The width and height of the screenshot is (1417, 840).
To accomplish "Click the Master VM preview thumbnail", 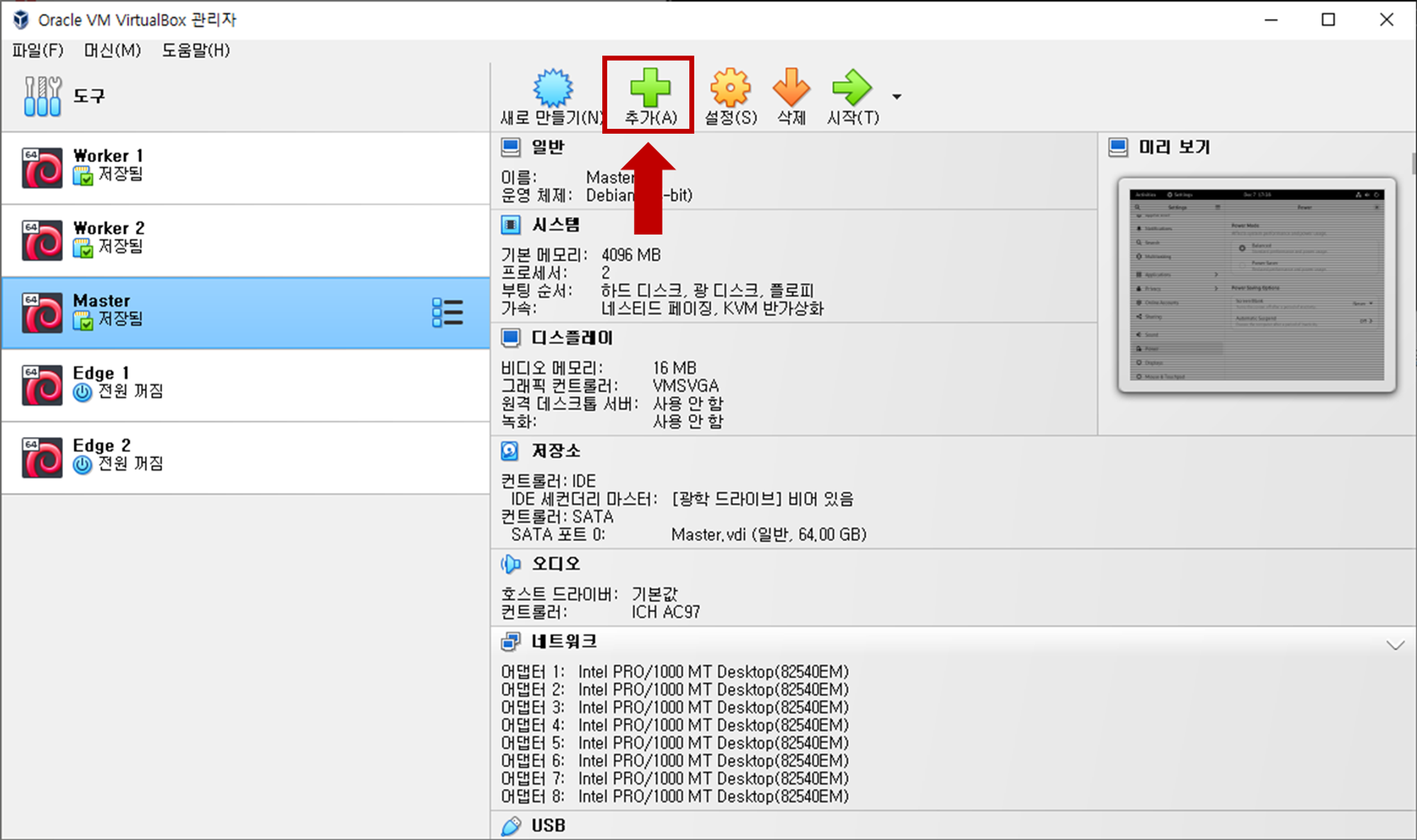I will 1257,285.
